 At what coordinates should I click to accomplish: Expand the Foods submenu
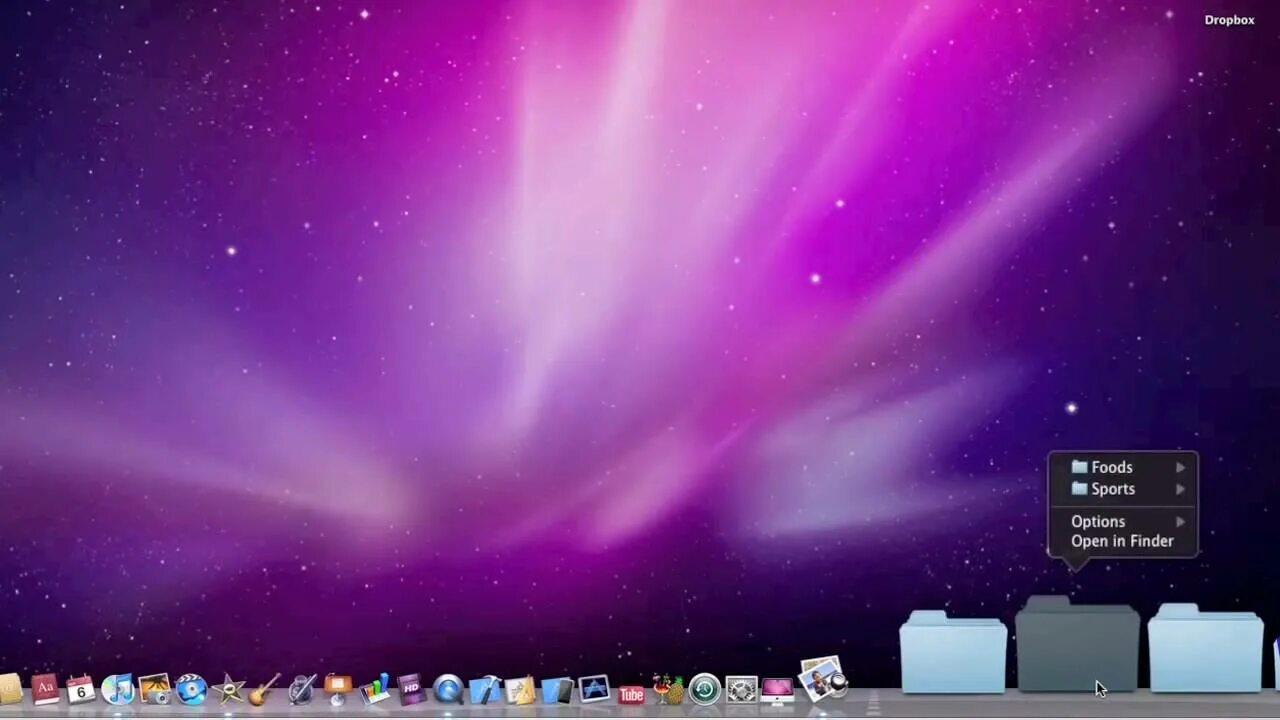1180,467
